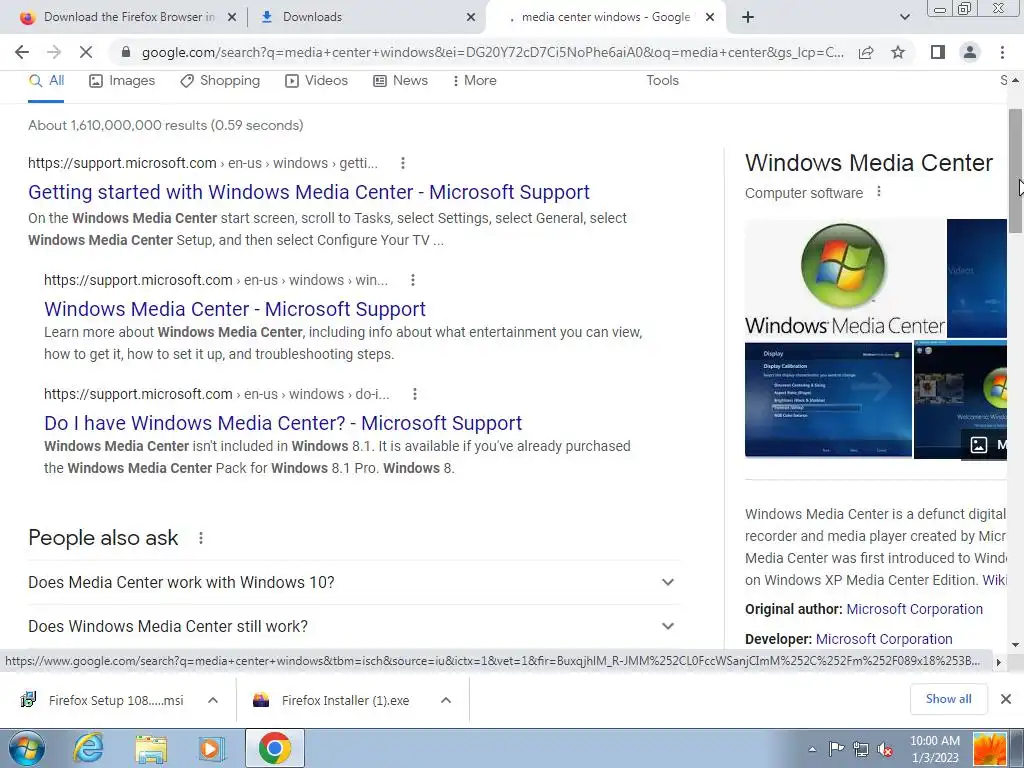
Task: Open People also ask options menu
Action: (201, 538)
